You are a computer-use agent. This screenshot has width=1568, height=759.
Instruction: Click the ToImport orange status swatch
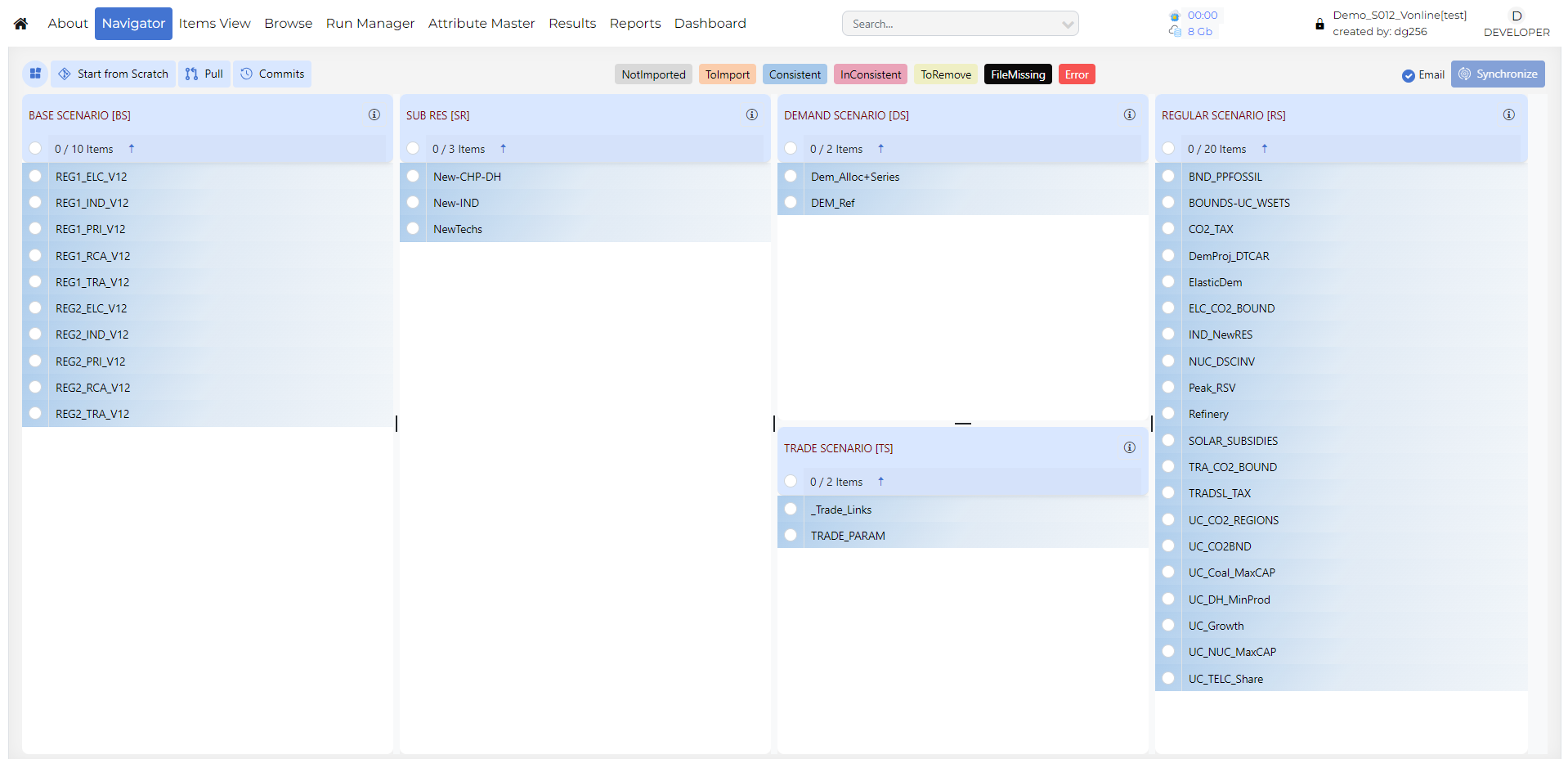728,74
